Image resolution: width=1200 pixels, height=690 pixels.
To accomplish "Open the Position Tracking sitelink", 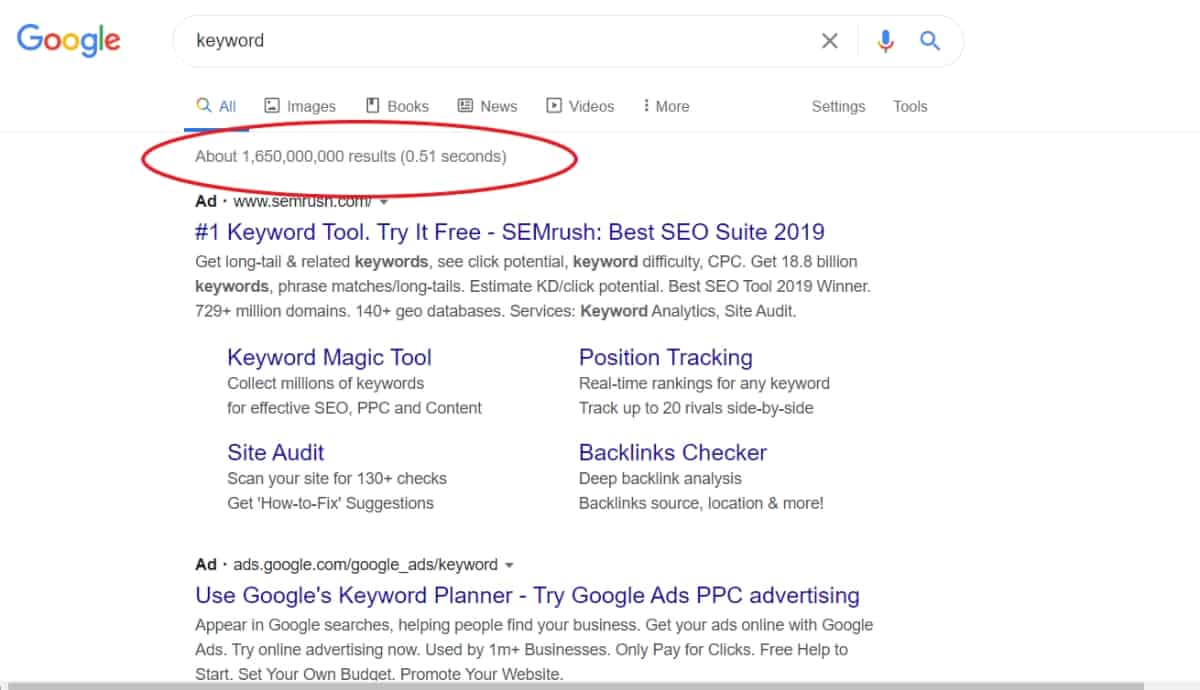I will pyautogui.click(x=666, y=357).
